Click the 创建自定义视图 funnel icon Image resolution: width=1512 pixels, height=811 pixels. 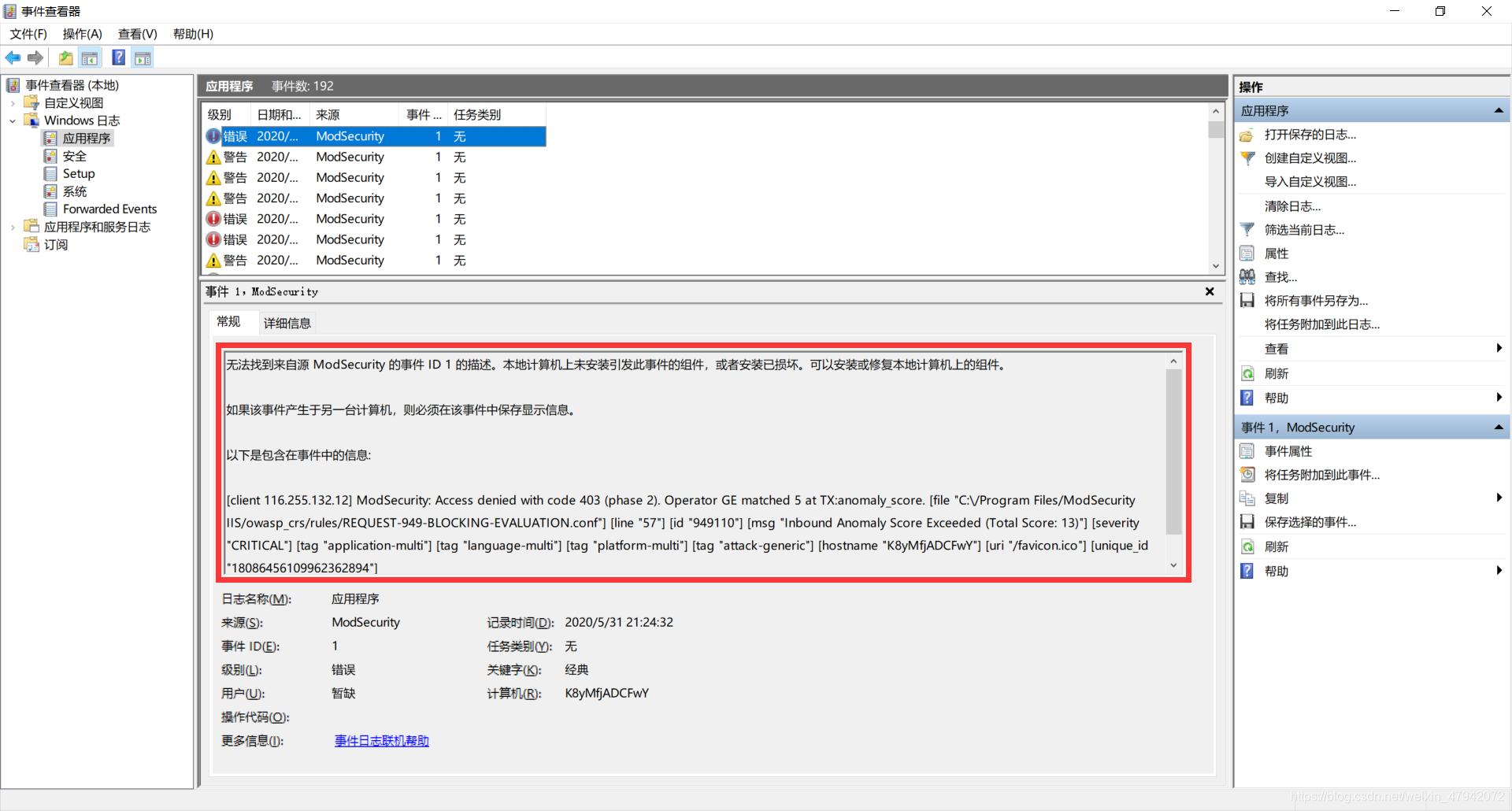1247,158
